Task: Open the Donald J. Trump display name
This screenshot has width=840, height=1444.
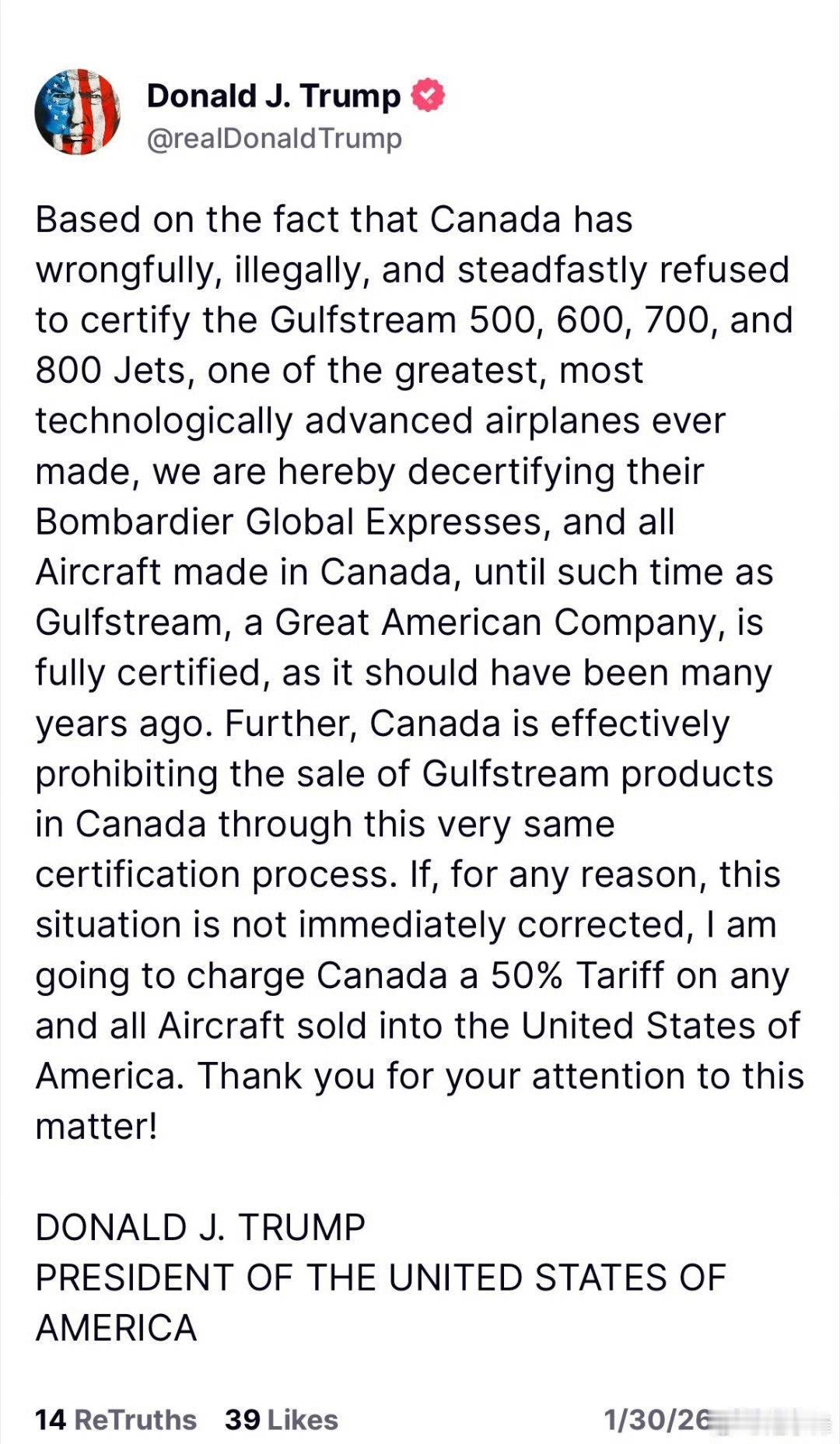Action: pyautogui.click(x=273, y=96)
